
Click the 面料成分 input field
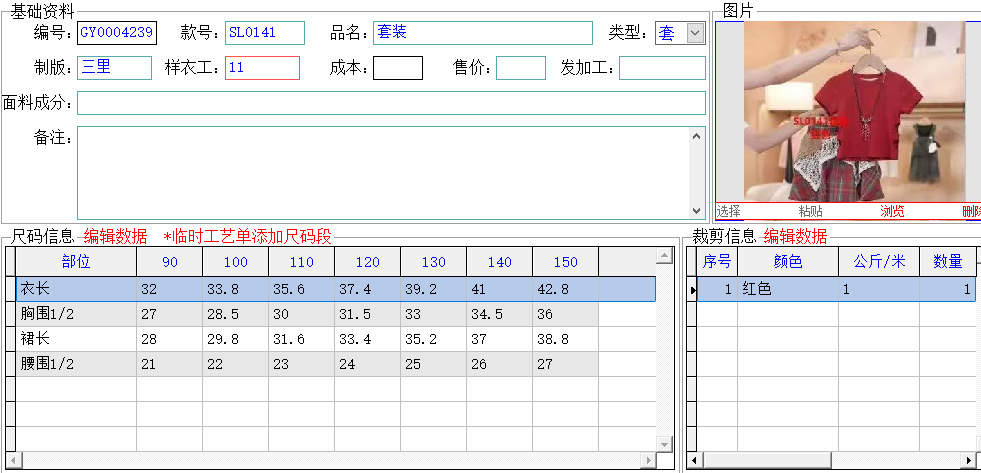tap(391, 103)
